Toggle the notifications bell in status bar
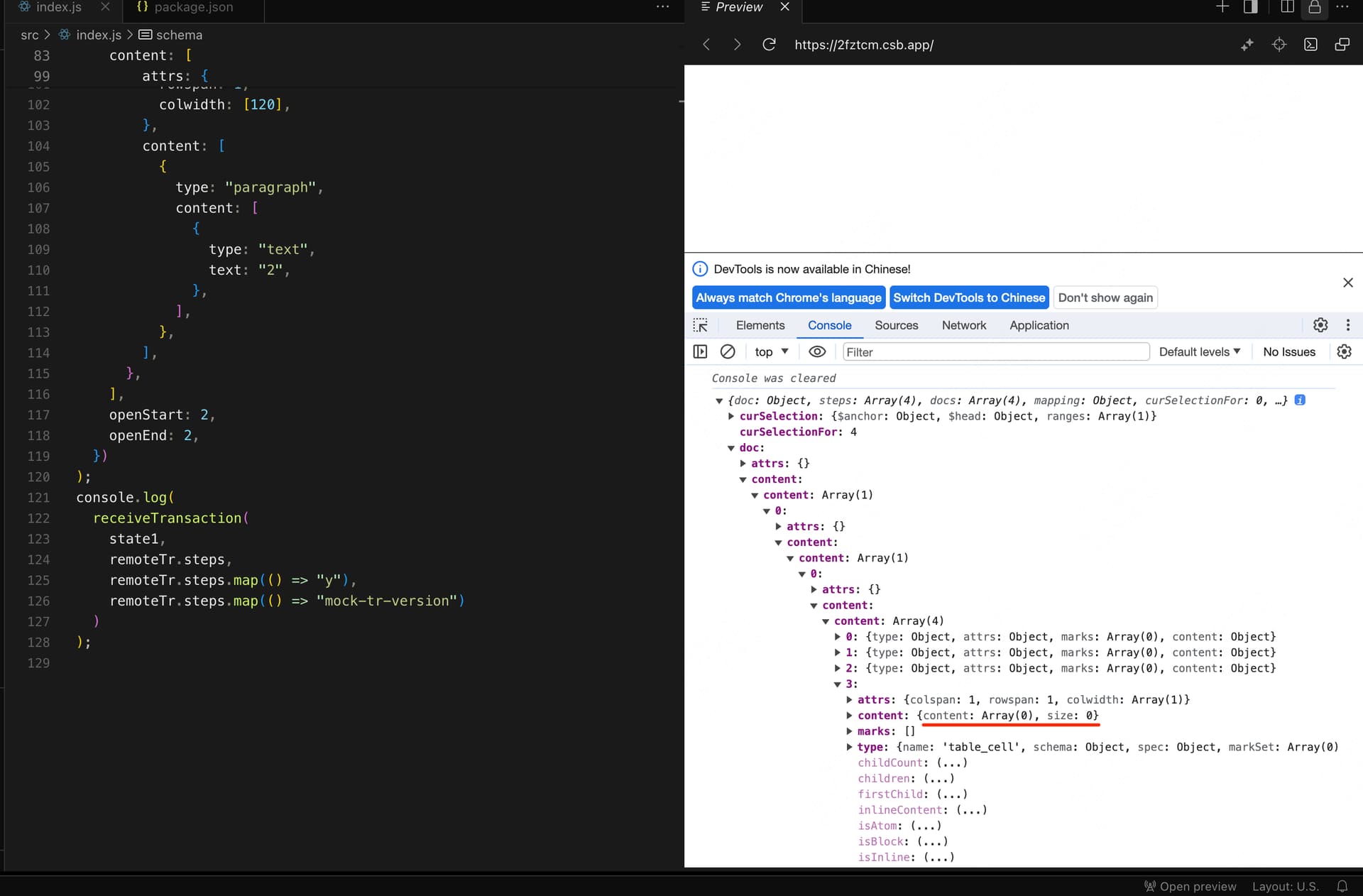Image resolution: width=1363 pixels, height=896 pixels. (1342, 886)
